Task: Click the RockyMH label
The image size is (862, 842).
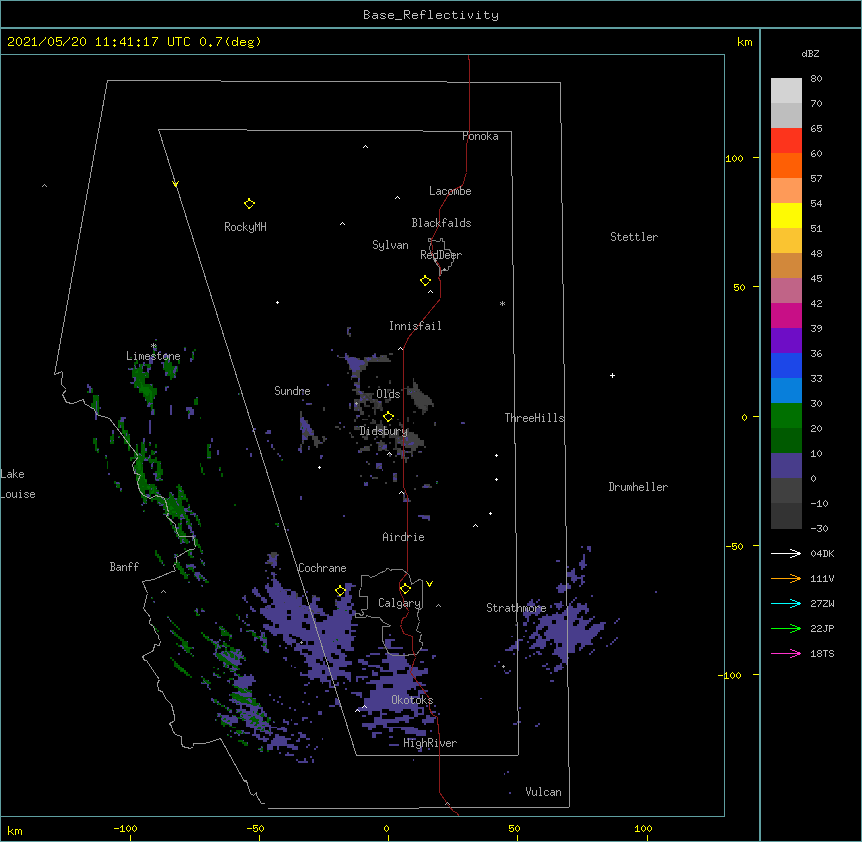Action: pyautogui.click(x=245, y=226)
